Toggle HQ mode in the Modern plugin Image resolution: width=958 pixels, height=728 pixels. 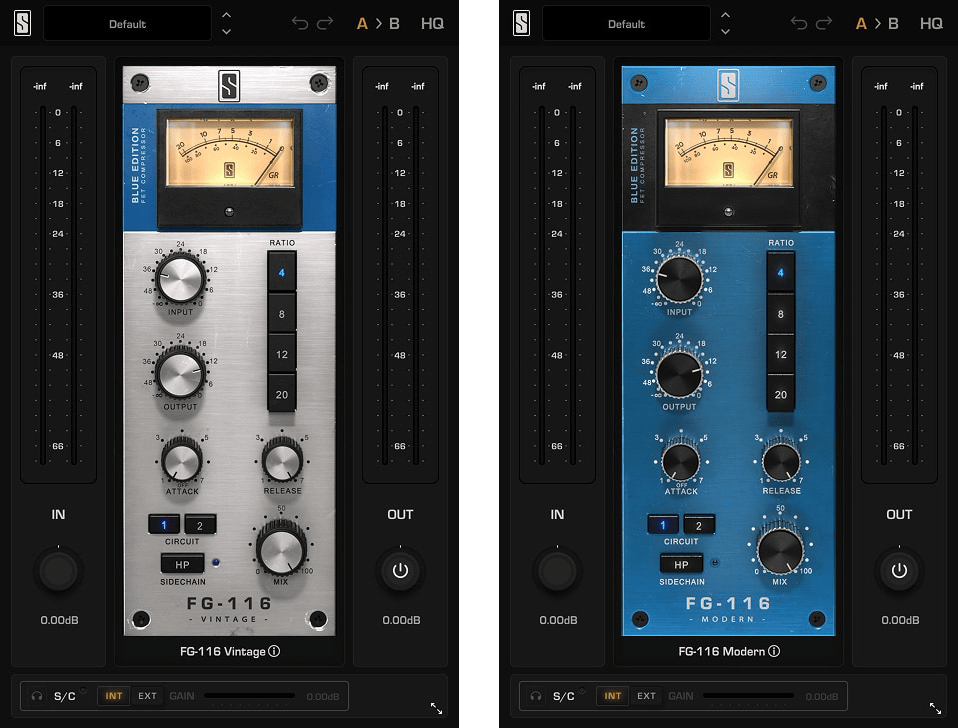(x=931, y=23)
